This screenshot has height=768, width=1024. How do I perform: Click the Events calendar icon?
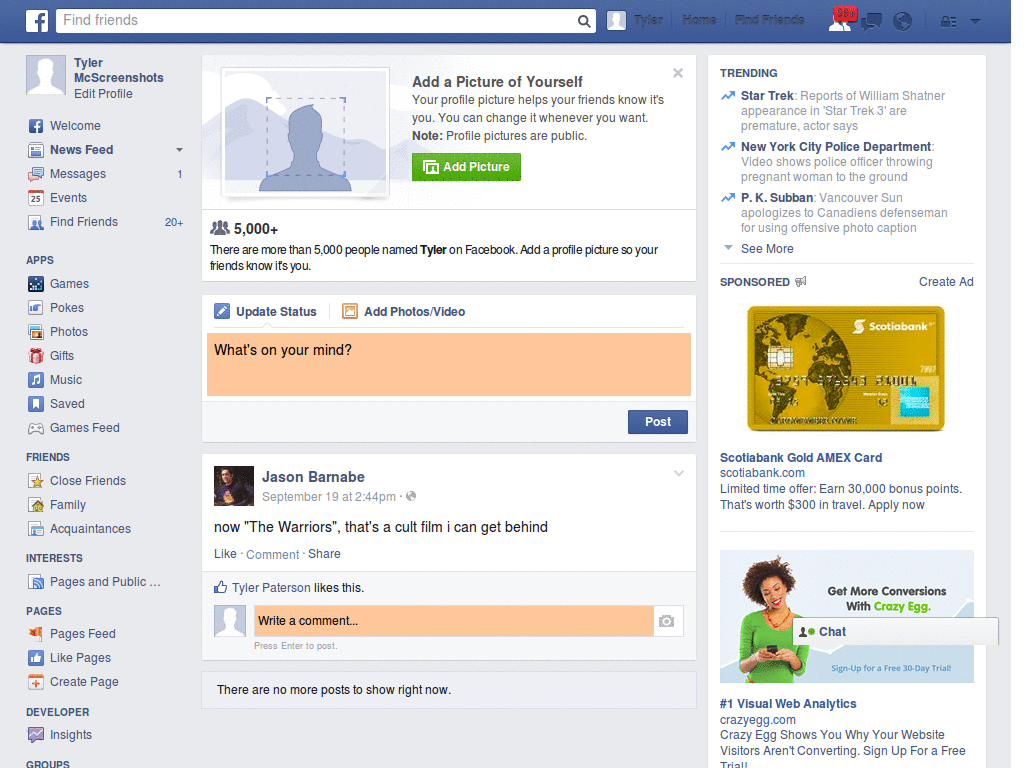point(36,198)
